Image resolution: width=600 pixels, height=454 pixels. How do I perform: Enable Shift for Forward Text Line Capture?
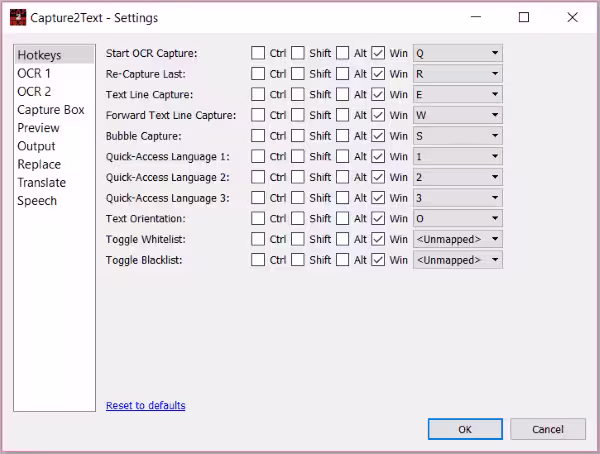[298, 115]
